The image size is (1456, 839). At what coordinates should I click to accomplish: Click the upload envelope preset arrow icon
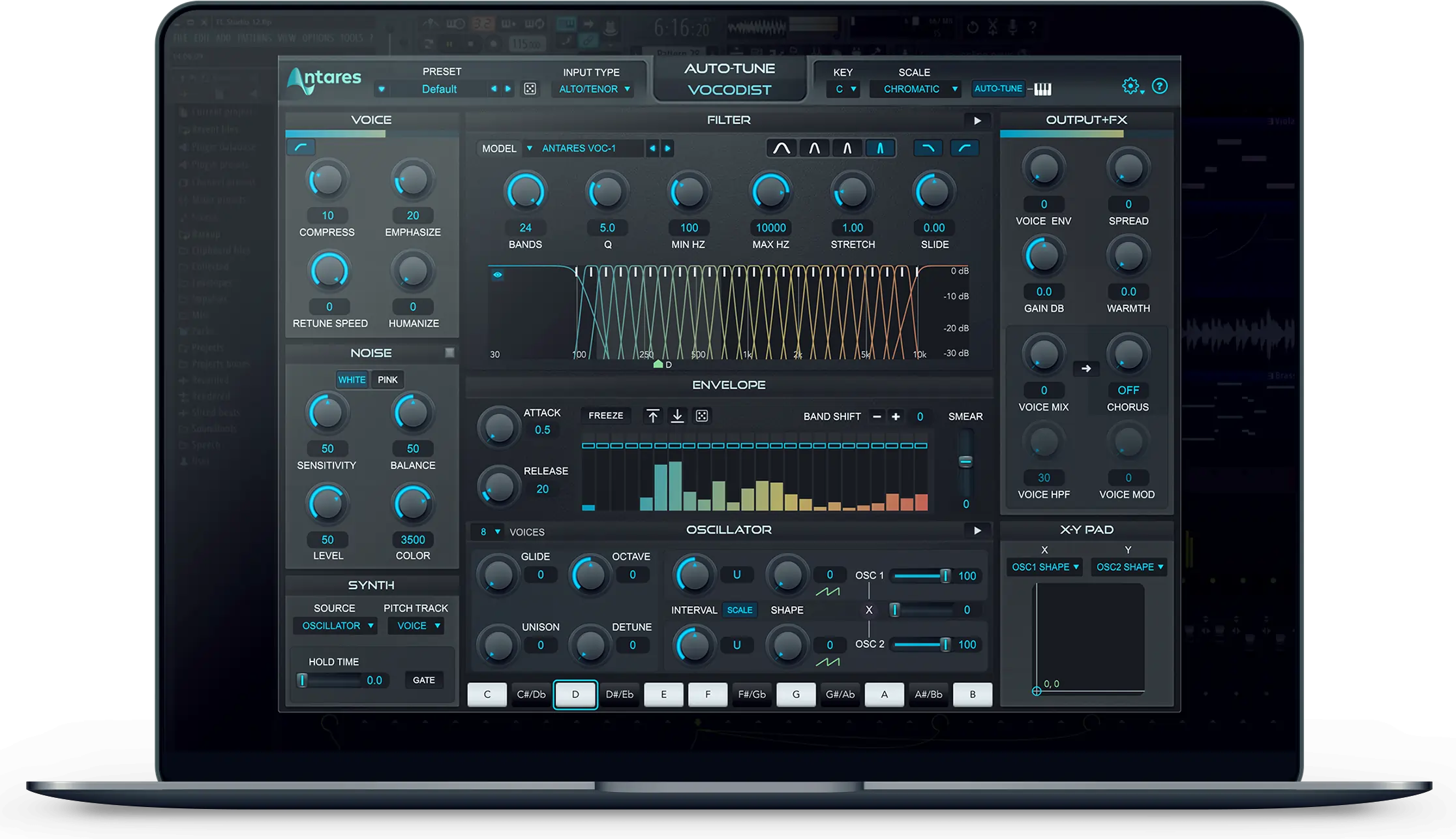[652, 416]
